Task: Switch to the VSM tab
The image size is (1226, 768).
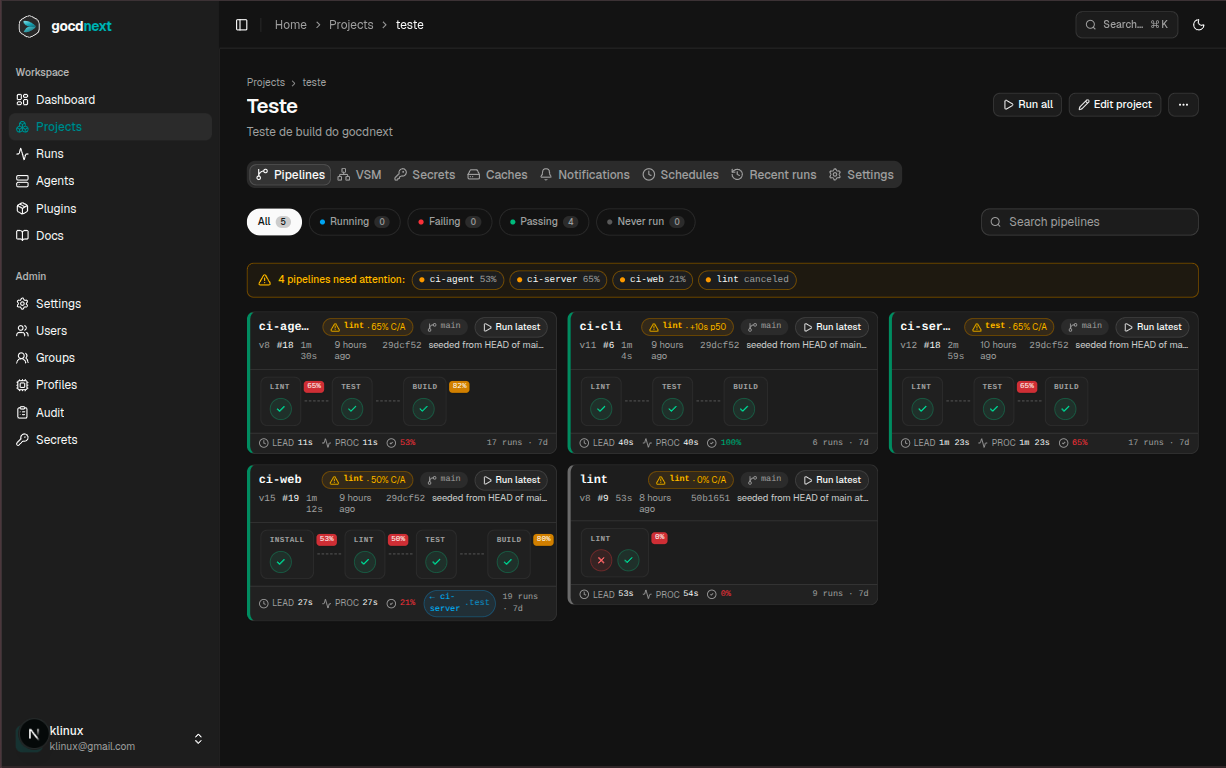Action: point(360,175)
